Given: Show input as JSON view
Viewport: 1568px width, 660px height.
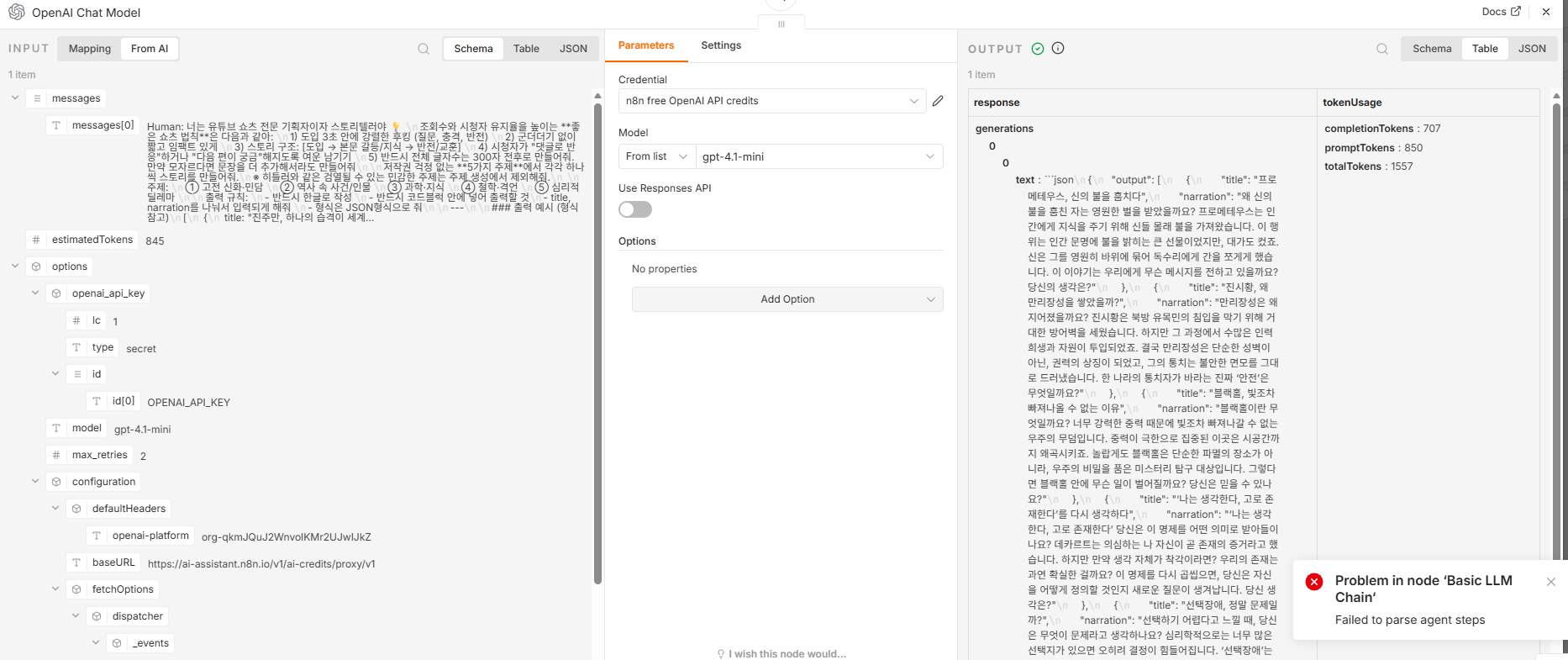Looking at the screenshot, I should click(573, 49).
